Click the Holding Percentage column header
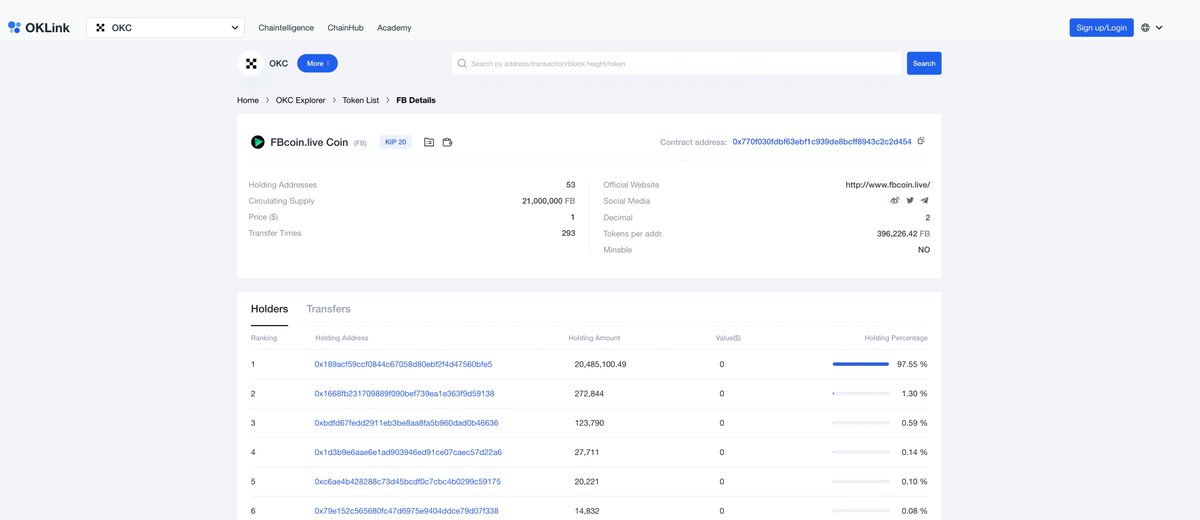1200x520 pixels. pos(896,338)
